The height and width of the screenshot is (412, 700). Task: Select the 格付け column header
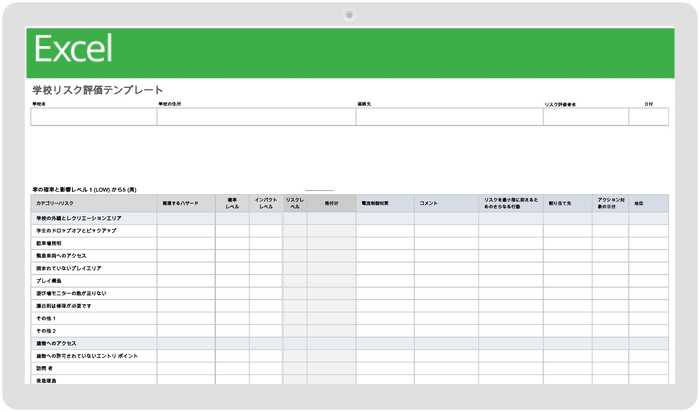pos(332,203)
